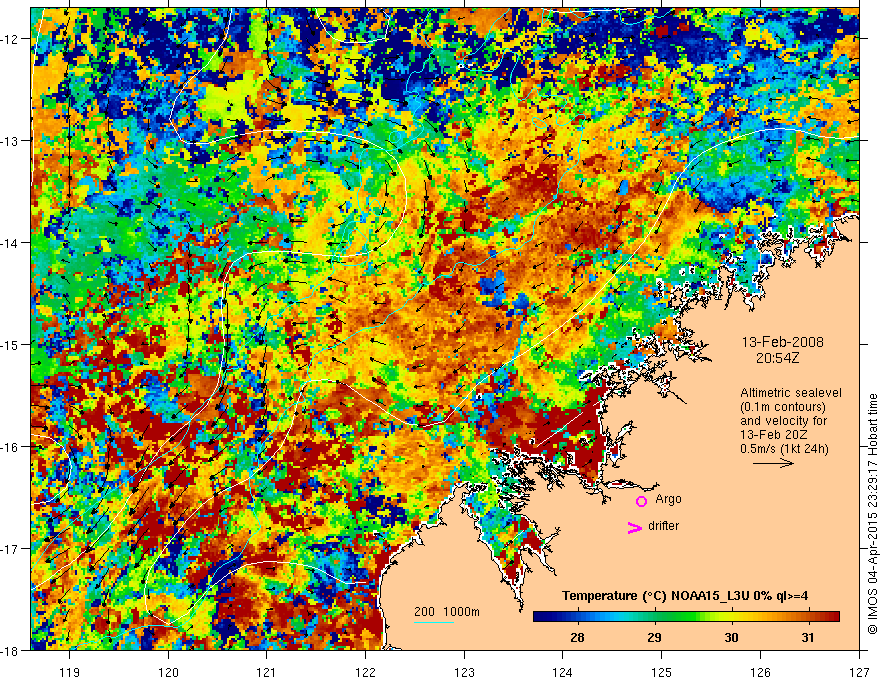Click the longitude axis label 122
This screenshot has width=880, height=680.
pyautogui.click(x=365, y=672)
